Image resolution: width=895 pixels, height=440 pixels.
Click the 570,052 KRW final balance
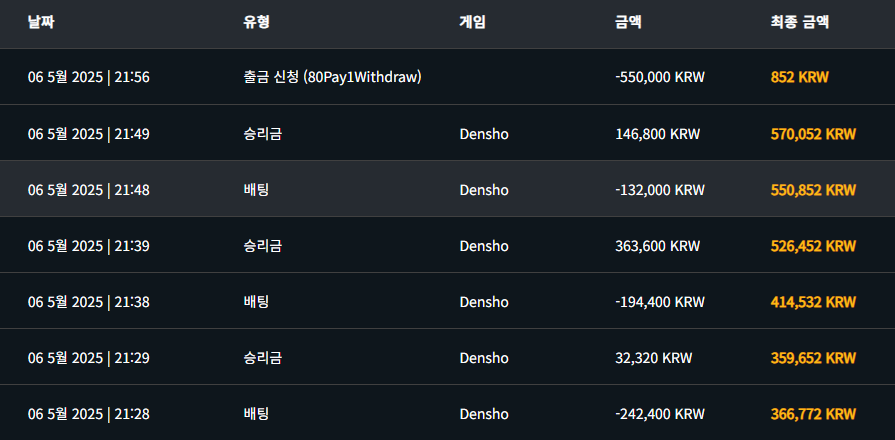click(813, 133)
